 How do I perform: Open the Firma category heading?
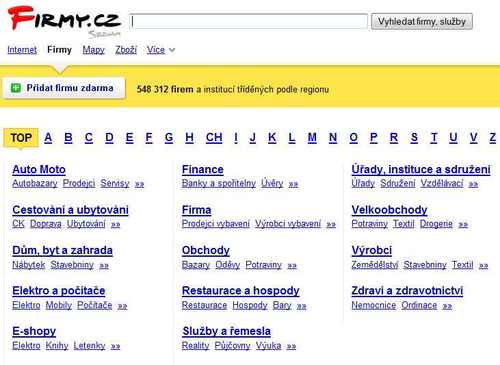(197, 210)
